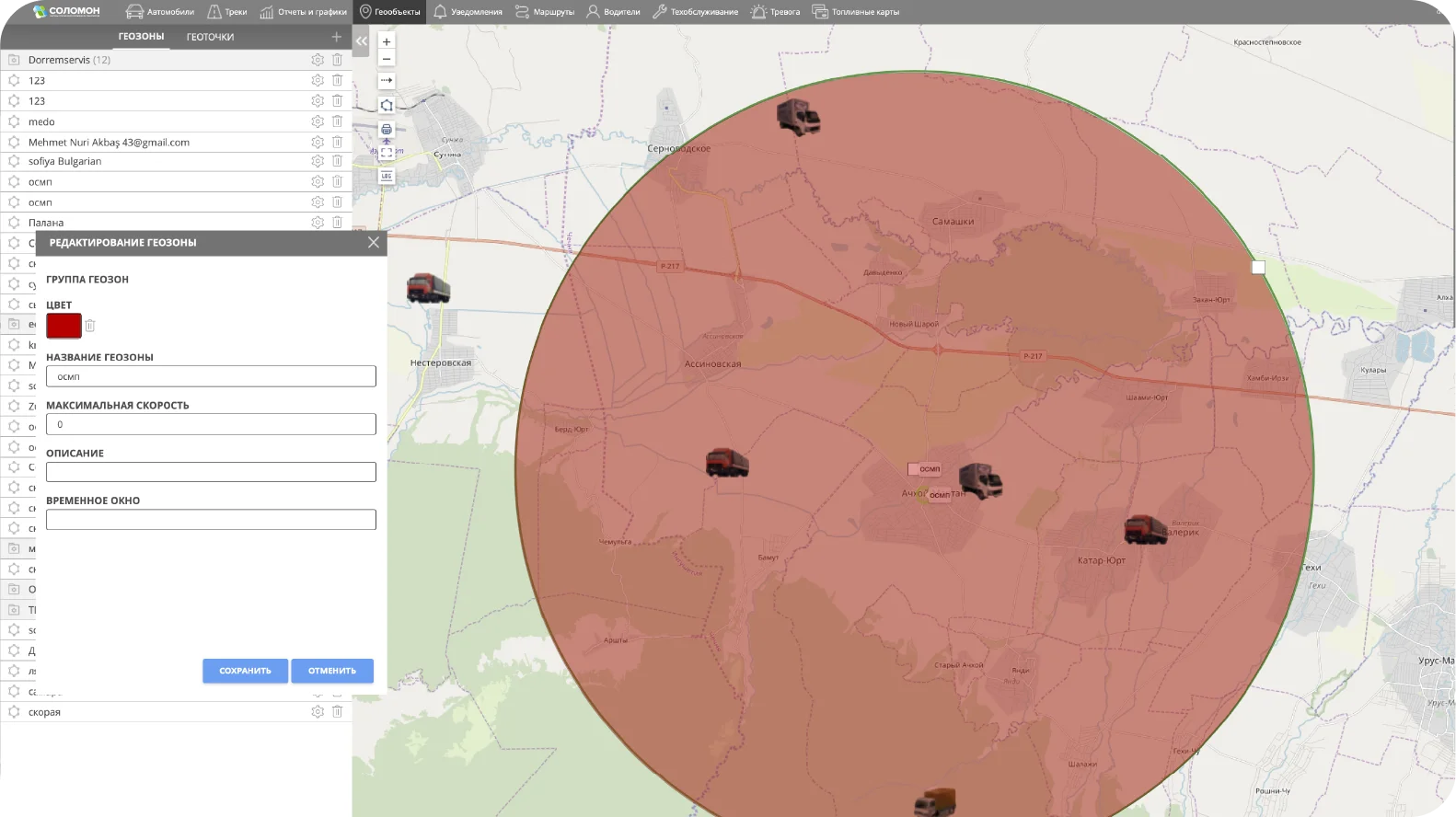Open the Автомобили section
The height and width of the screenshot is (817, 1456).
159,12
